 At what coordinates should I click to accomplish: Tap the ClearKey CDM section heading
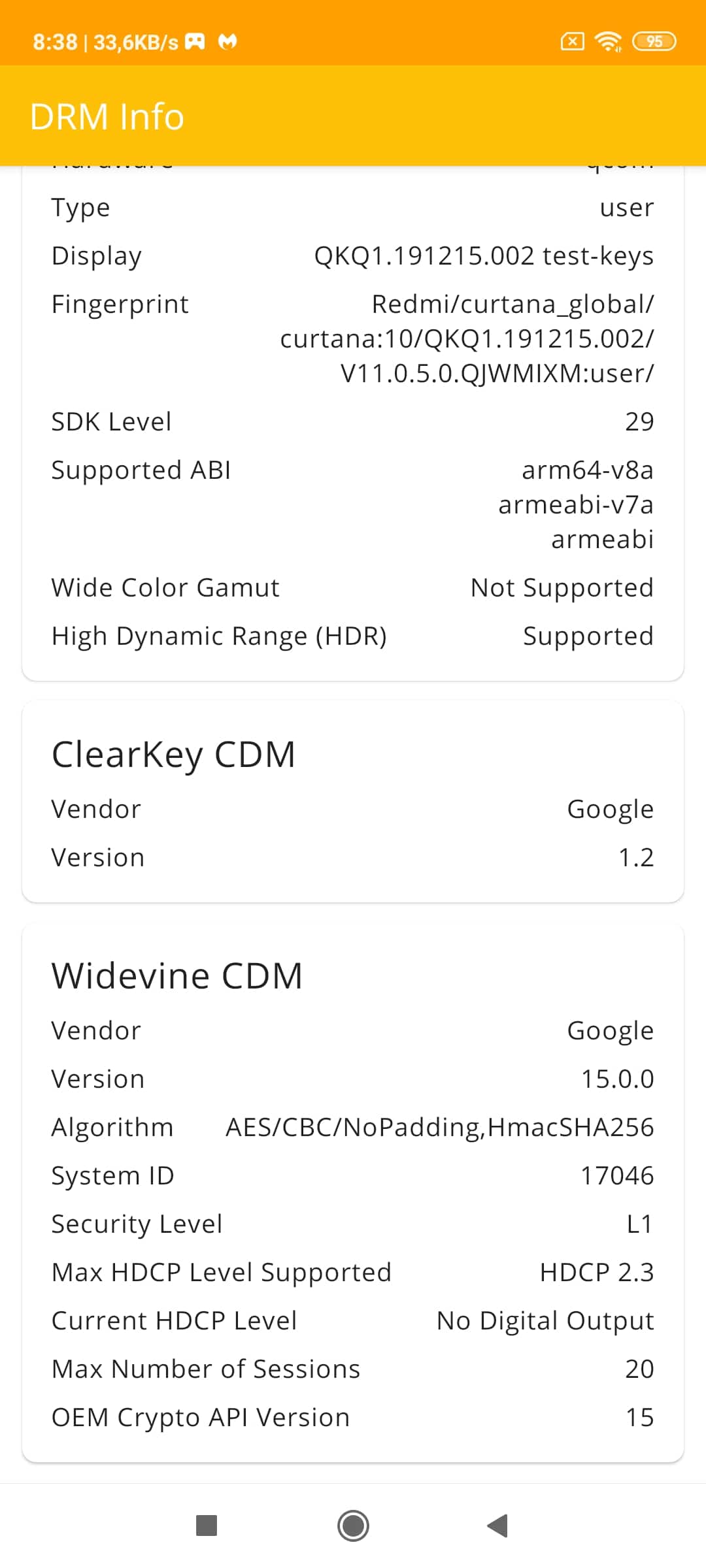click(173, 754)
